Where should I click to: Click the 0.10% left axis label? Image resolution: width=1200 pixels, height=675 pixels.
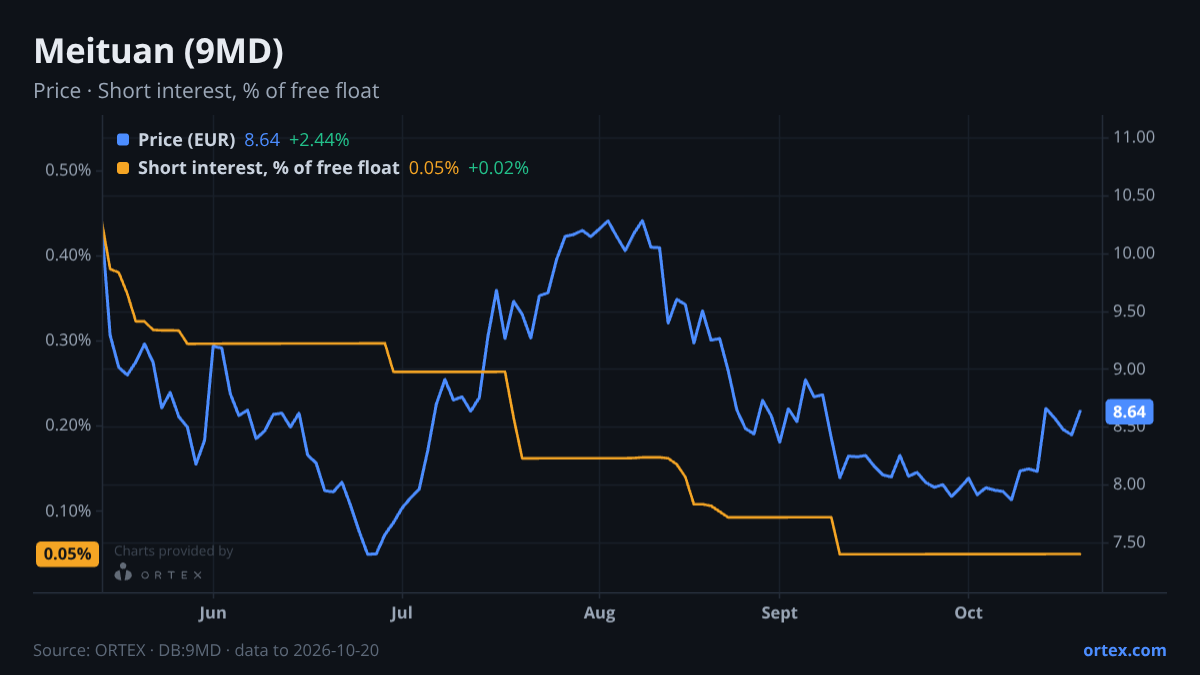pos(68,511)
